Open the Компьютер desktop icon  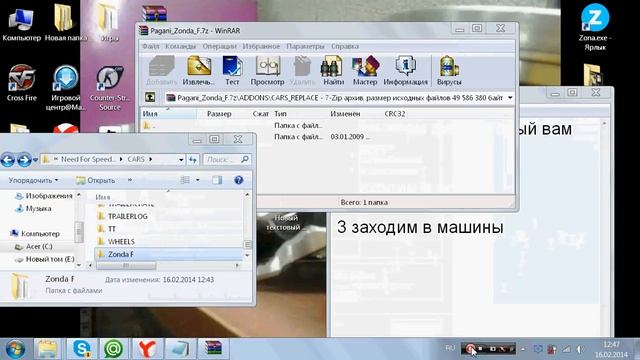click(21, 23)
